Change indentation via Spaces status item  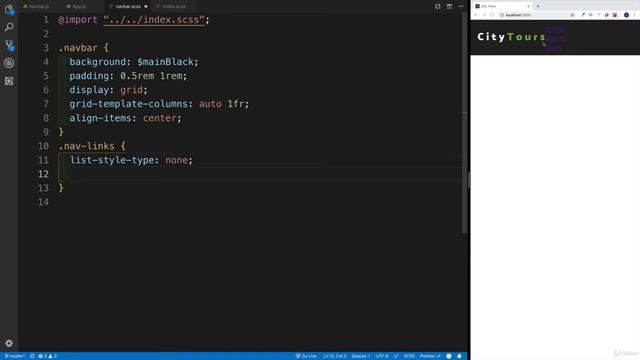coord(361,356)
